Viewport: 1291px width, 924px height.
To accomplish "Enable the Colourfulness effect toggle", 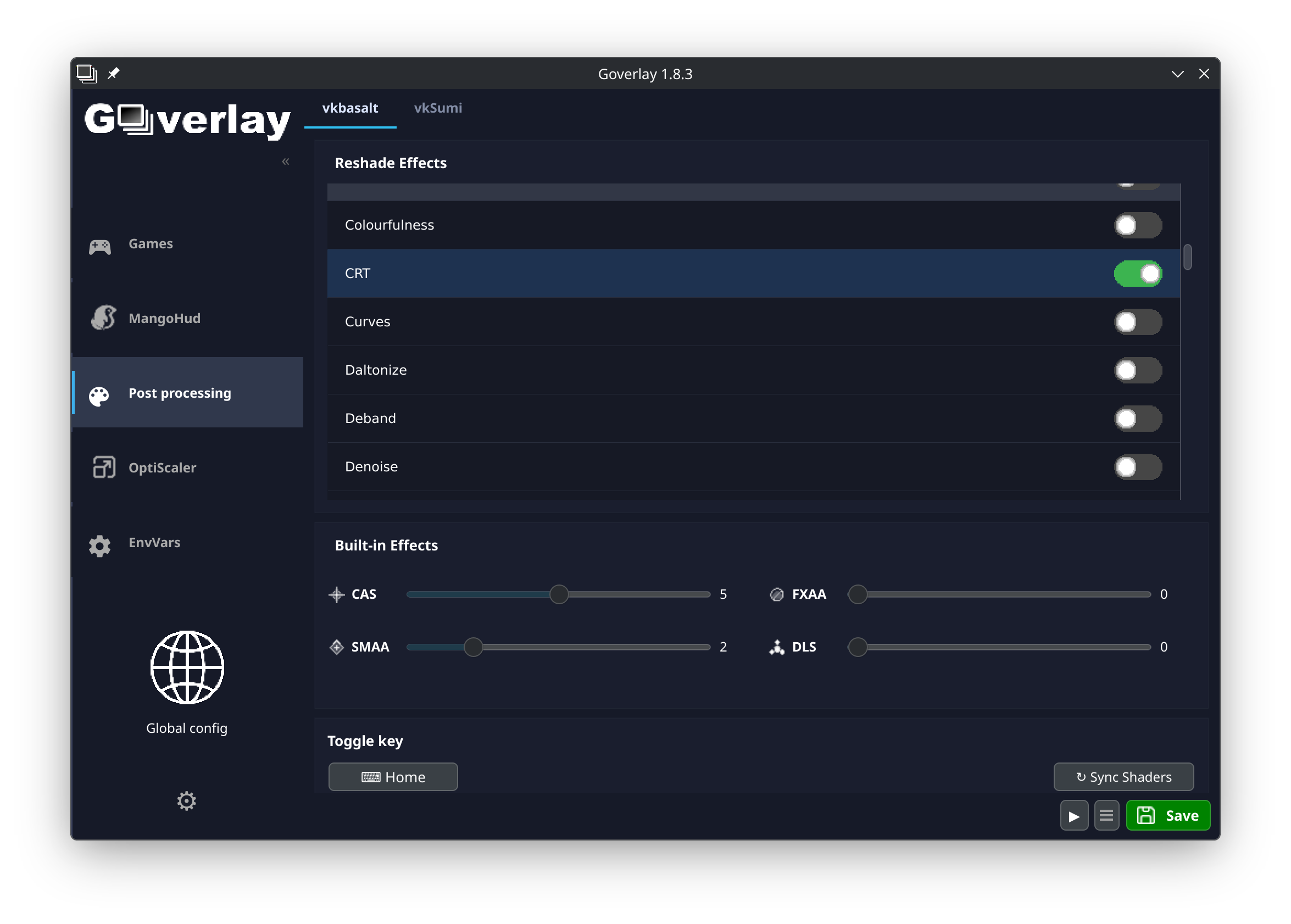I will 1137,225.
